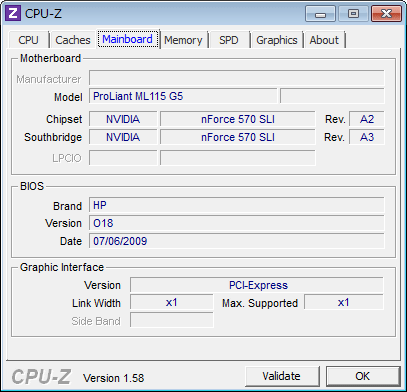Click the Validate button

tap(282, 376)
